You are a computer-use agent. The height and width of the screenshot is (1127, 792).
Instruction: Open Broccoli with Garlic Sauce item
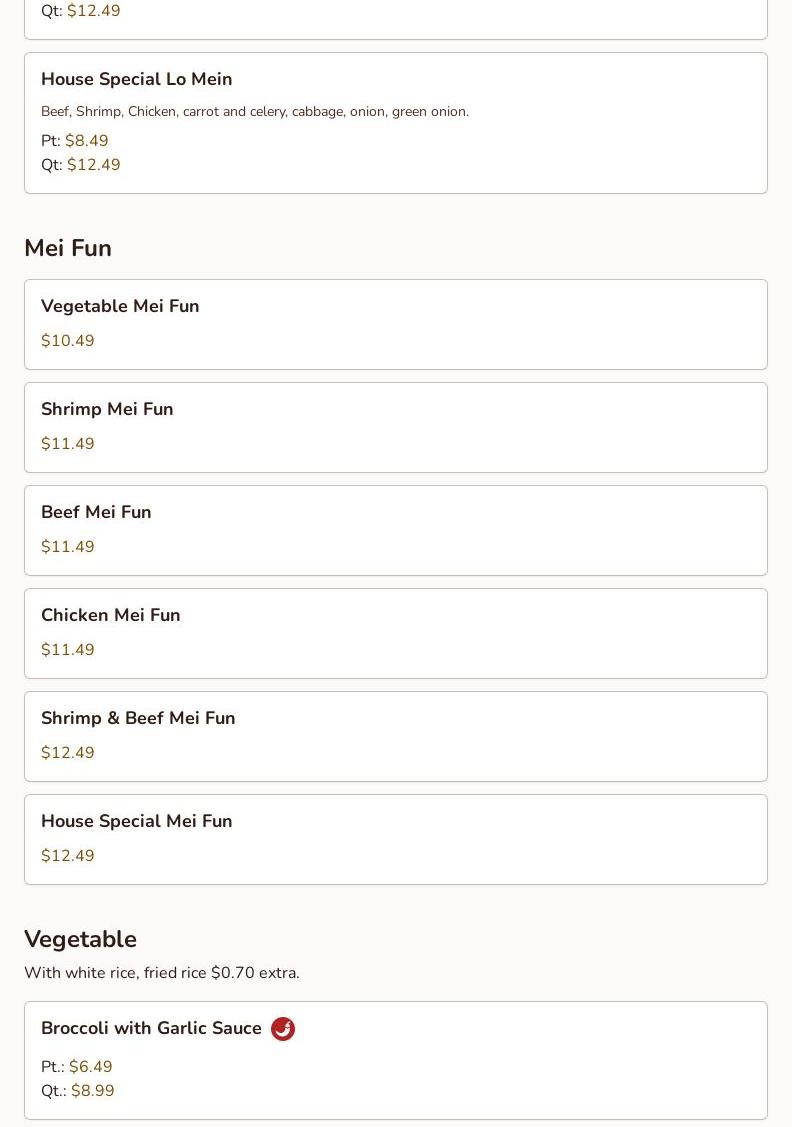[x=396, y=1060]
